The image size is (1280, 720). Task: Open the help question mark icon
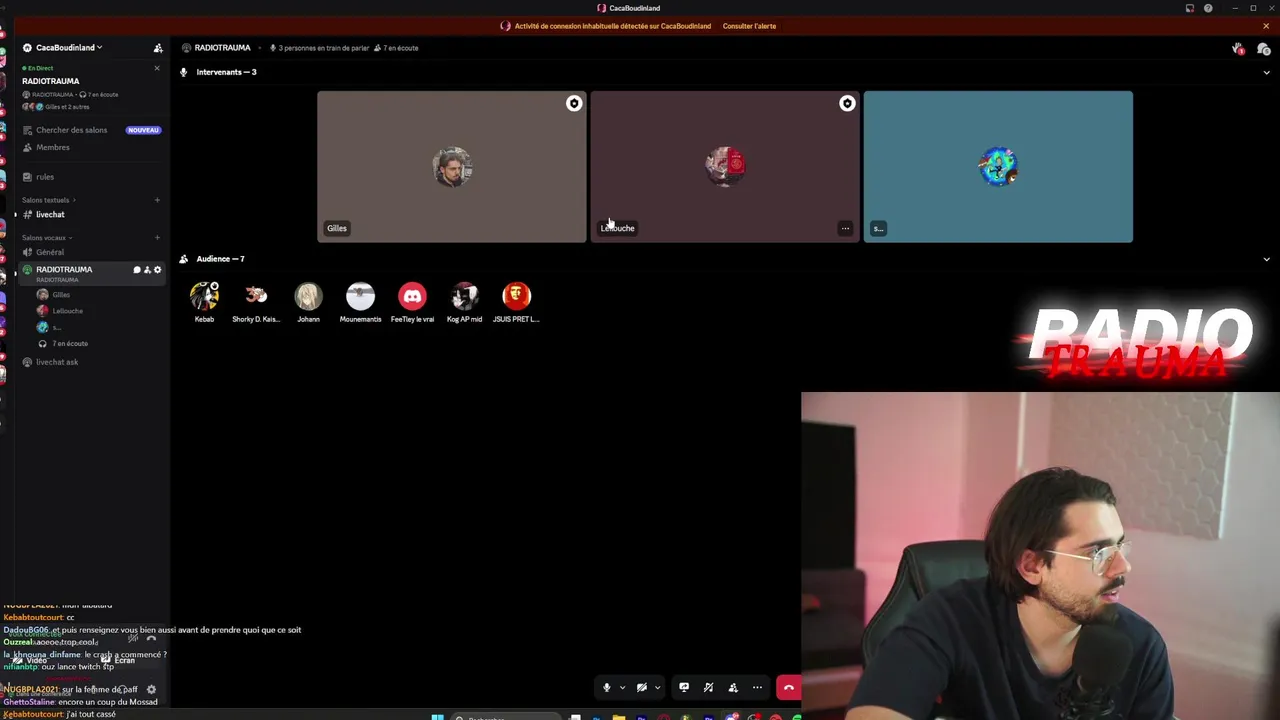click(x=1208, y=8)
